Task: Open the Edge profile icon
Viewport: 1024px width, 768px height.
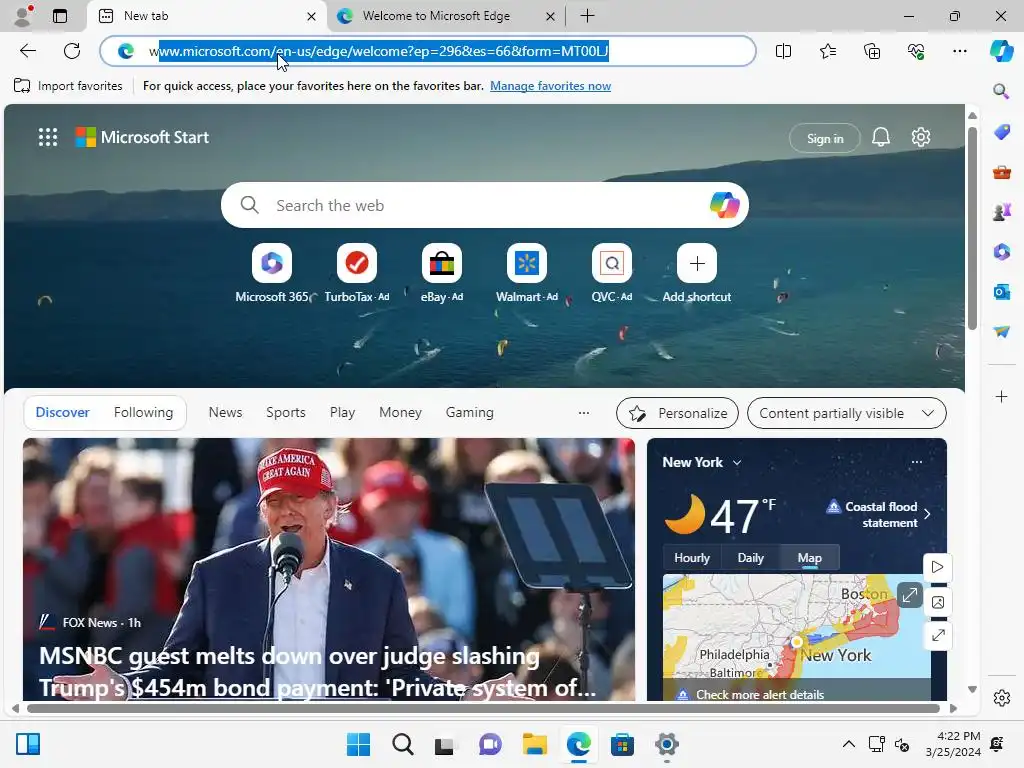Action: pos(23,16)
